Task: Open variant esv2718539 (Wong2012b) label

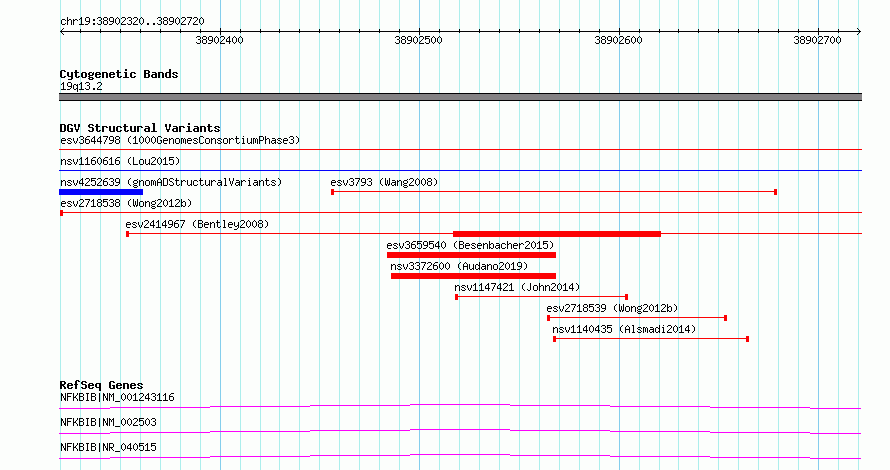Action: pyautogui.click(x=612, y=308)
